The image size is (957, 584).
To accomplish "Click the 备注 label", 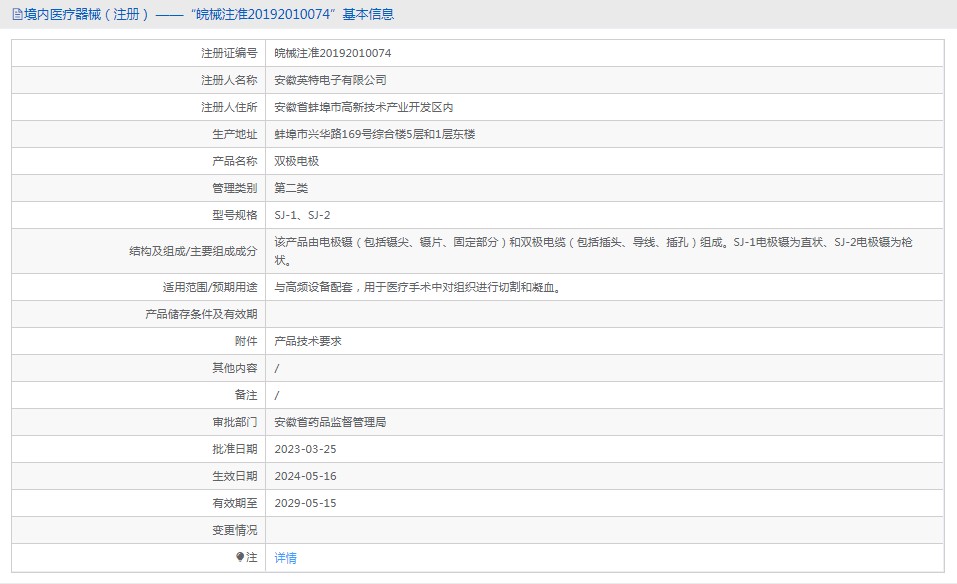I will (246, 395).
